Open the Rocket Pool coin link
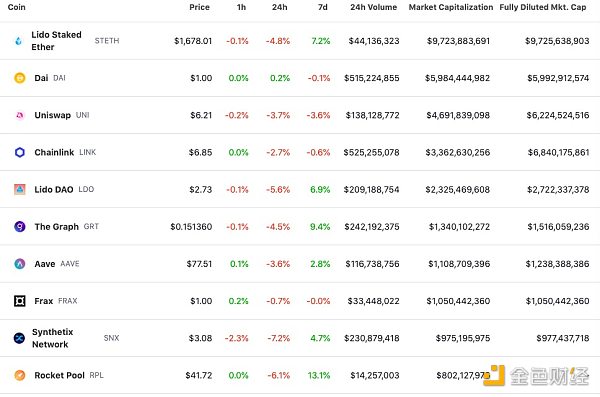600x397 pixels. (x=59, y=375)
